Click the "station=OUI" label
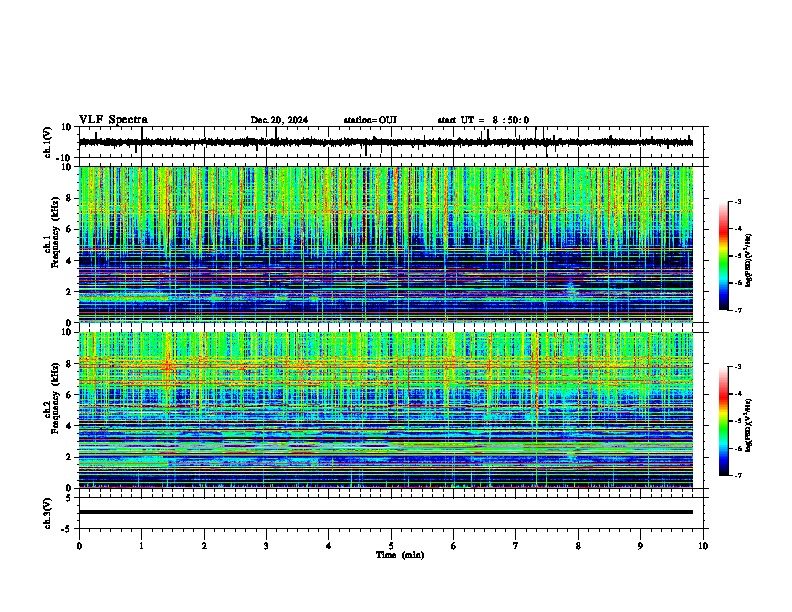 370,120
